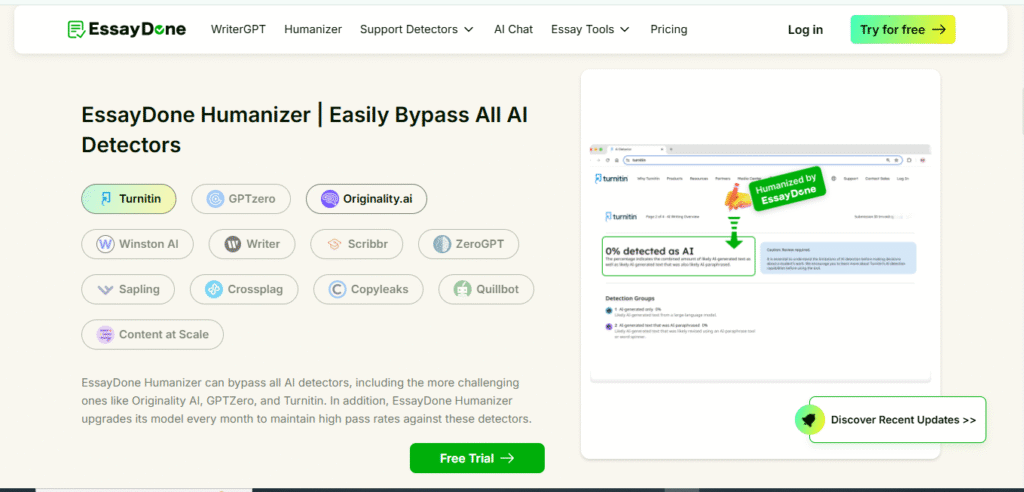Viewport: 1024px width, 492px height.
Task: Open the Pricing page
Action: click(x=669, y=29)
